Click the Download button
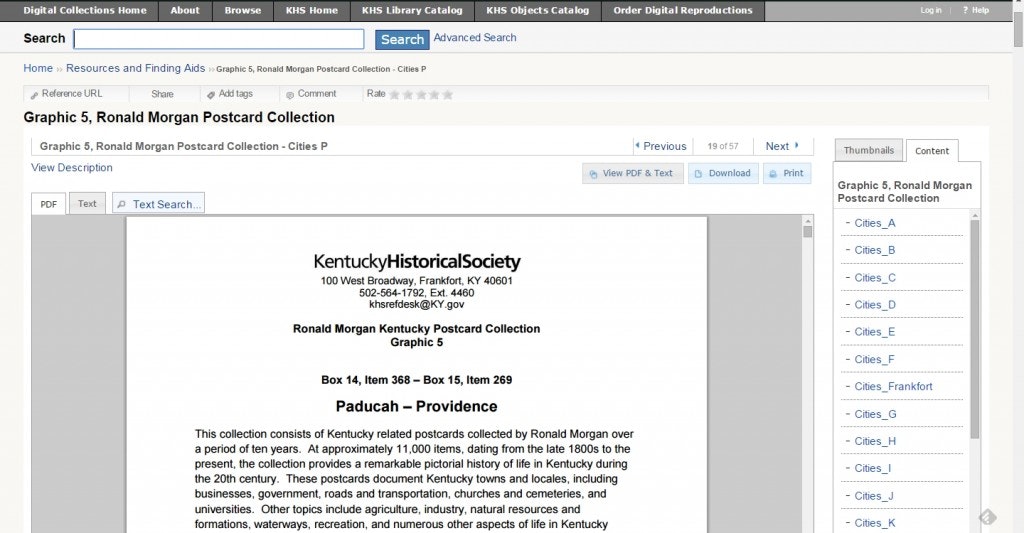Image resolution: width=1024 pixels, height=533 pixels. click(722, 173)
